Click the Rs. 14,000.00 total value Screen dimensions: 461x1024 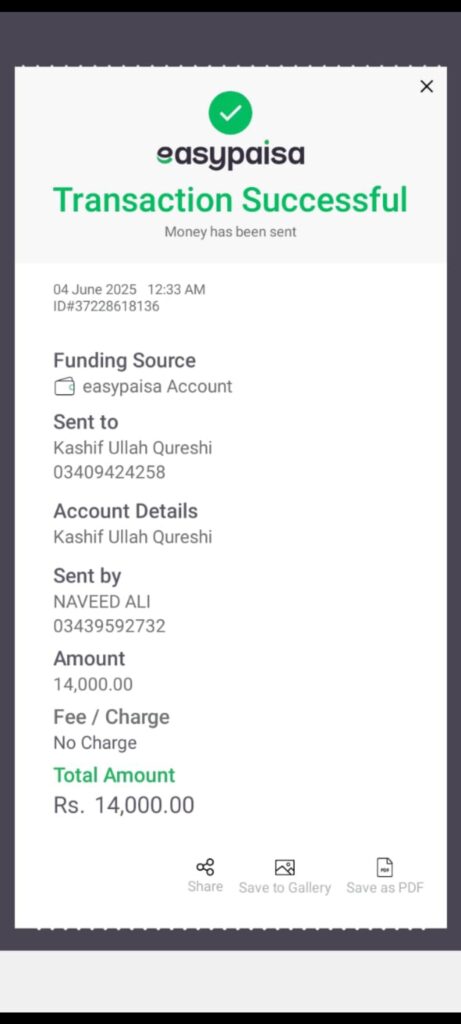124,805
